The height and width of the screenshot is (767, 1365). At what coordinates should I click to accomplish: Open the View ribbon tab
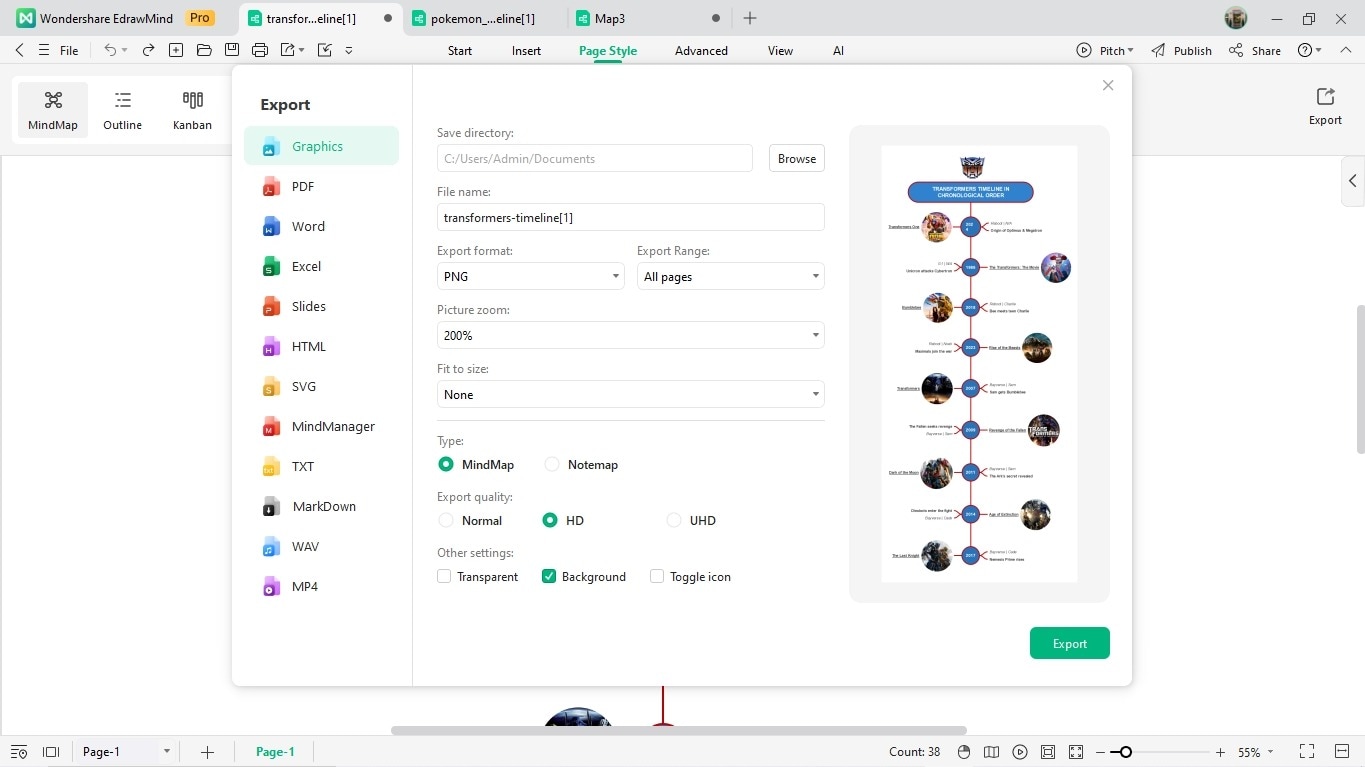point(780,50)
